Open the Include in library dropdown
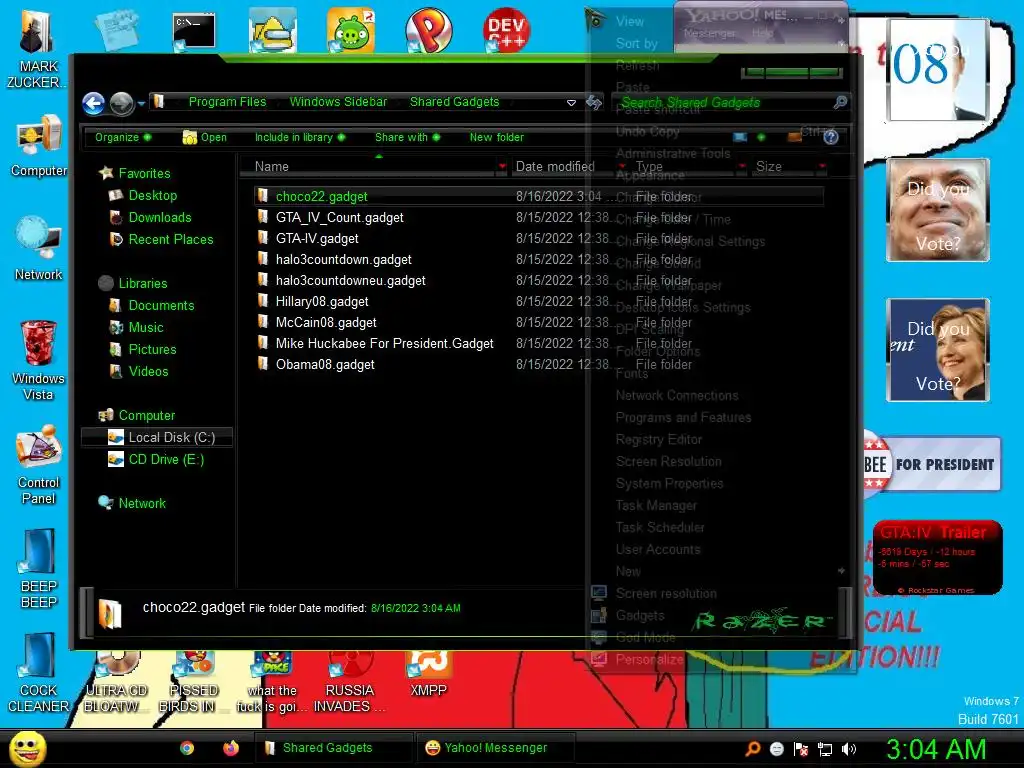1024x768 pixels. 300,137
